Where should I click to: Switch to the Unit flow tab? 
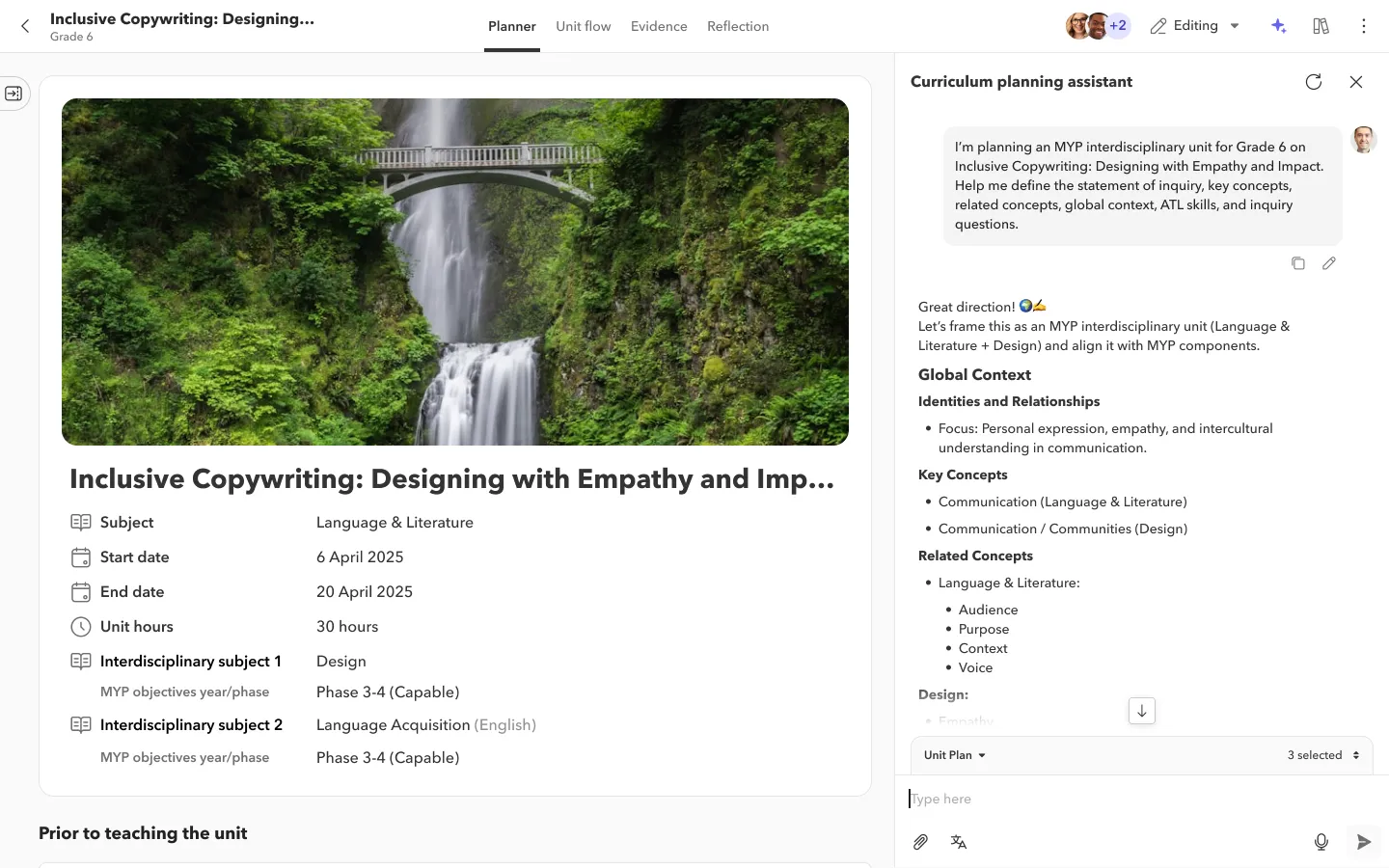click(583, 26)
